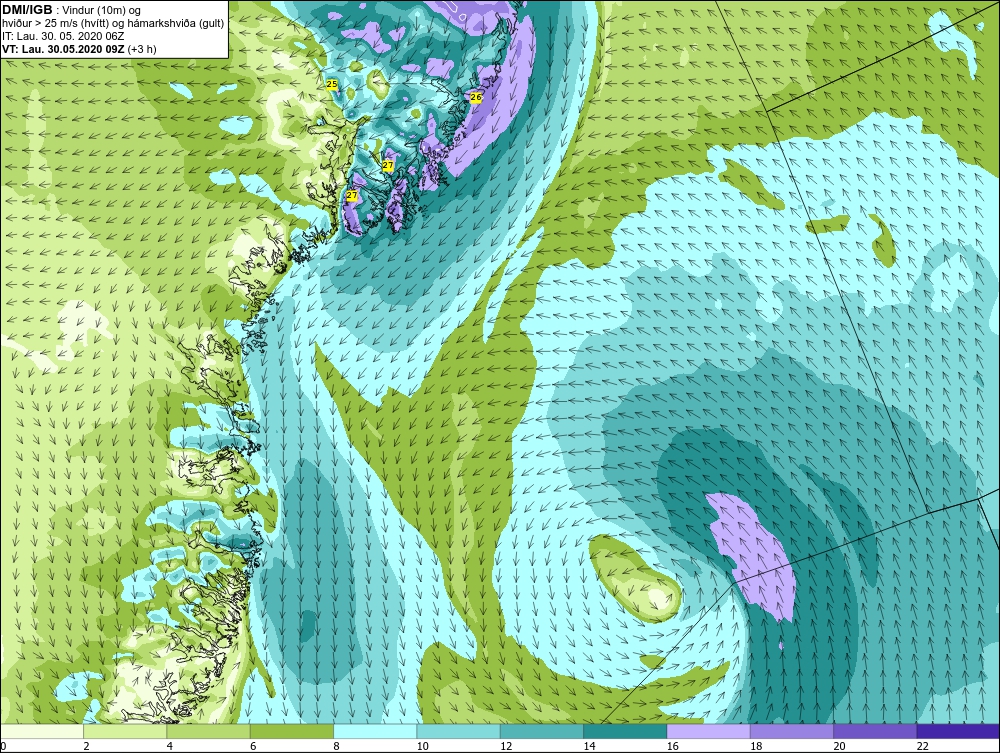This screenshot has height=753, width=1000.
Task: Click the 14–16 m/s dark teal swatch
Action: point(625,731)
